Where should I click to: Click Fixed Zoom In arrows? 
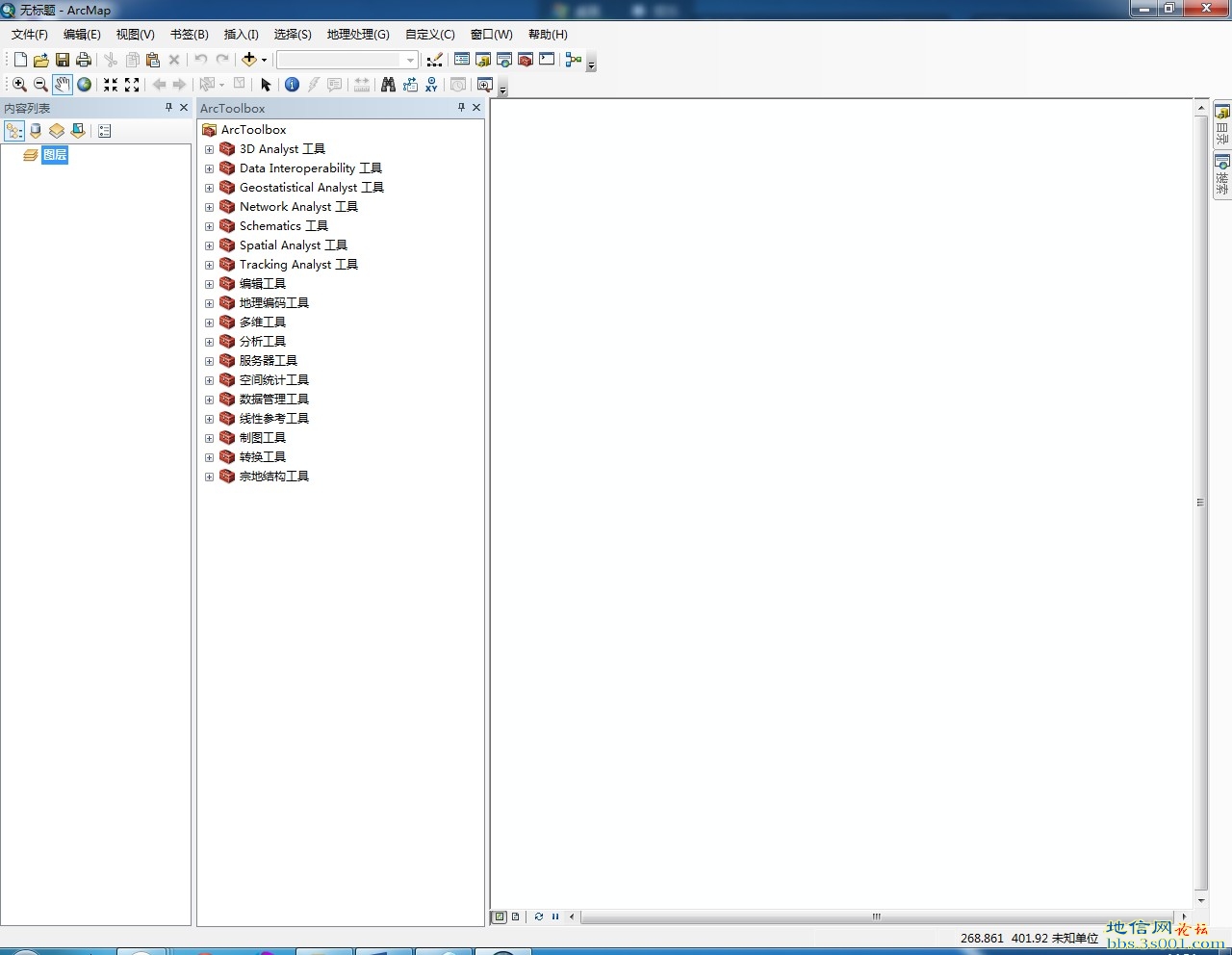tap(111, 85)
